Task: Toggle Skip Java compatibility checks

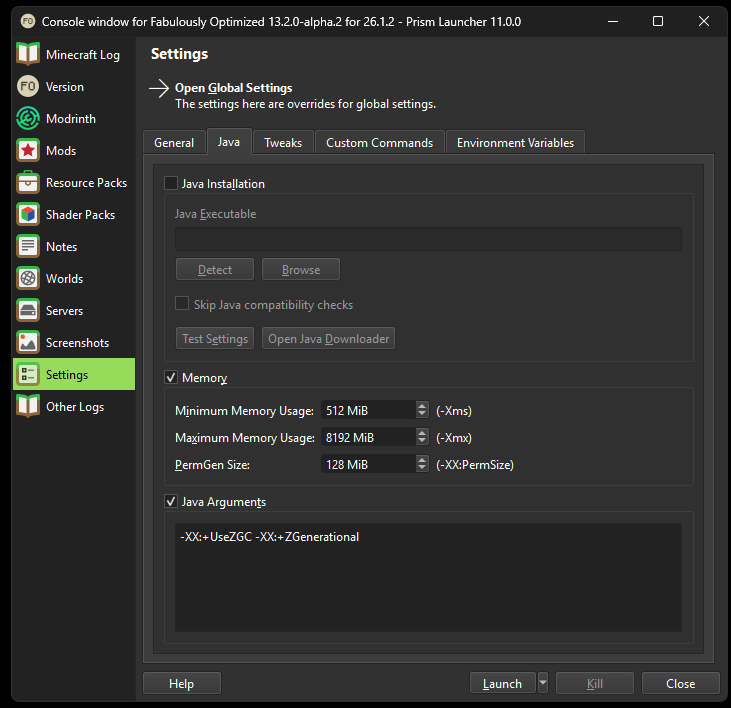Action: (182, 303)
